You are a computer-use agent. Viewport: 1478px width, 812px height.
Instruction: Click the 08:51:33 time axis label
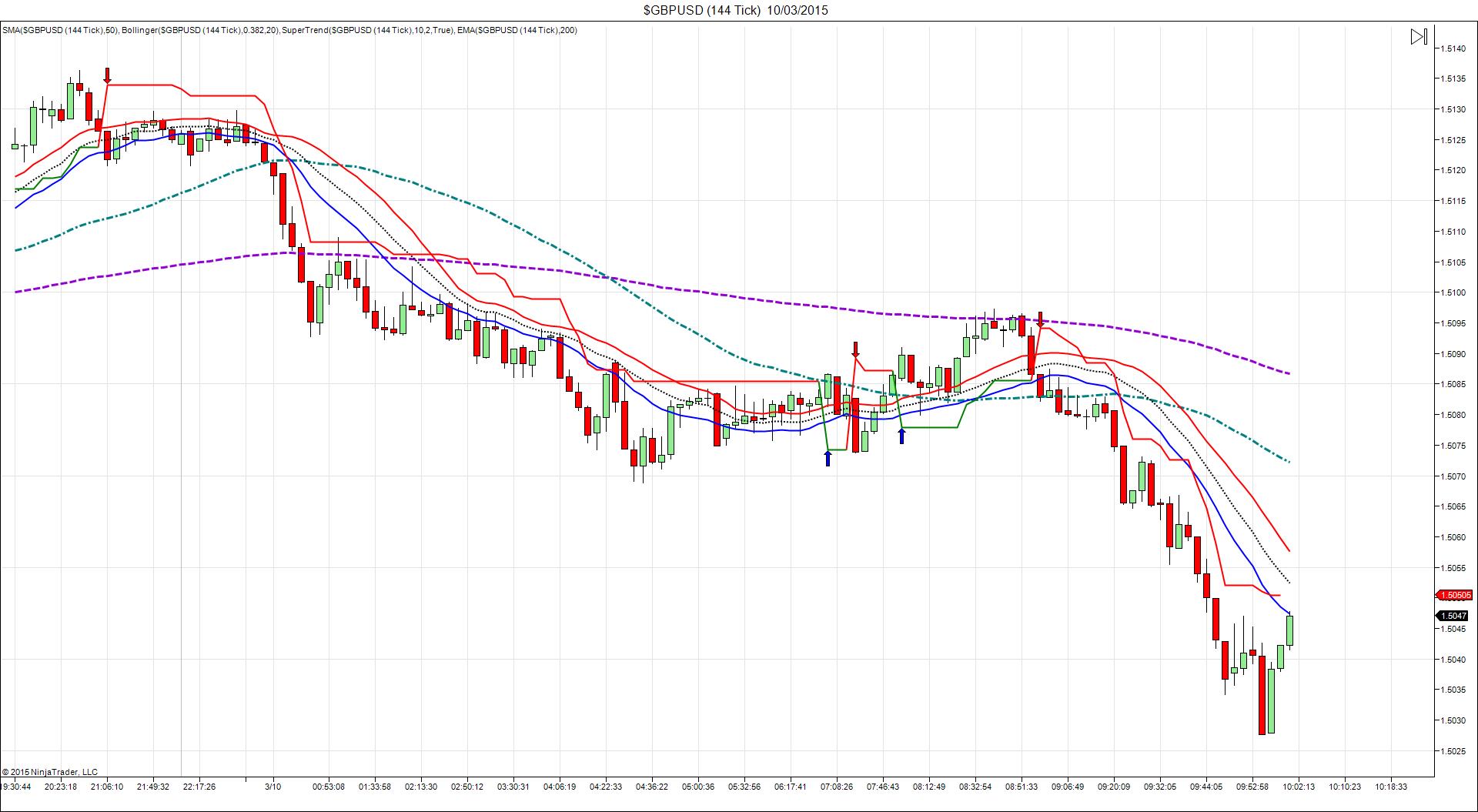1022,787
